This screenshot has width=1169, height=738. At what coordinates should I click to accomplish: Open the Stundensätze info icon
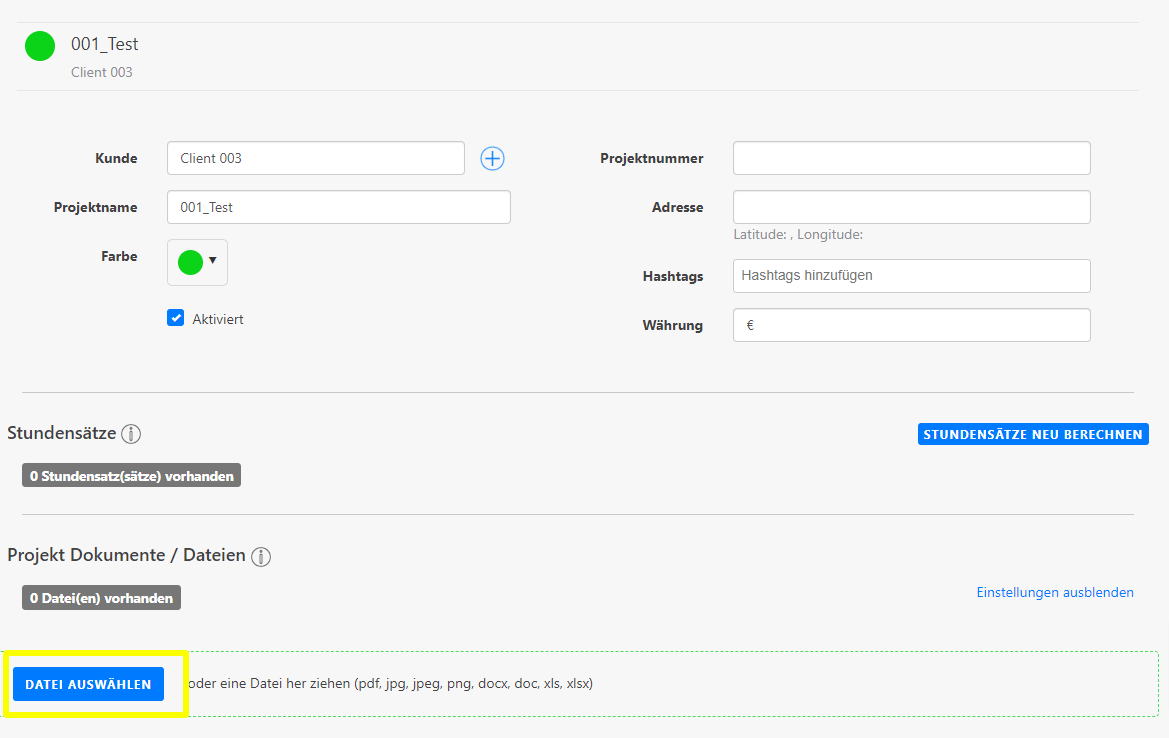(131, 434)
